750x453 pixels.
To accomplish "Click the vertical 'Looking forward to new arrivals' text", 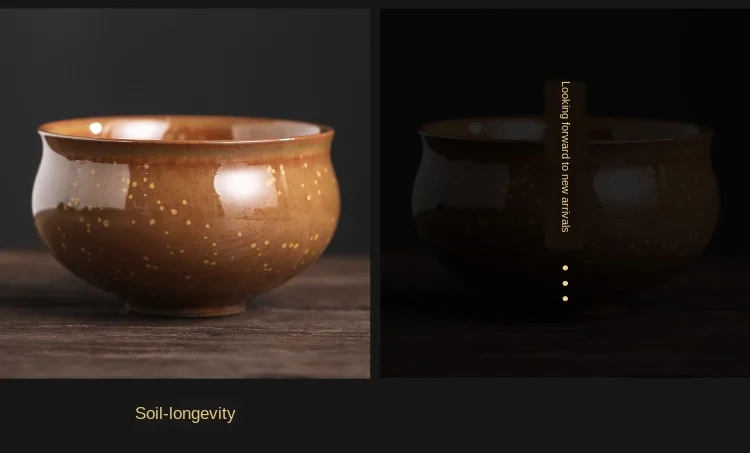I will click(565, 157).
